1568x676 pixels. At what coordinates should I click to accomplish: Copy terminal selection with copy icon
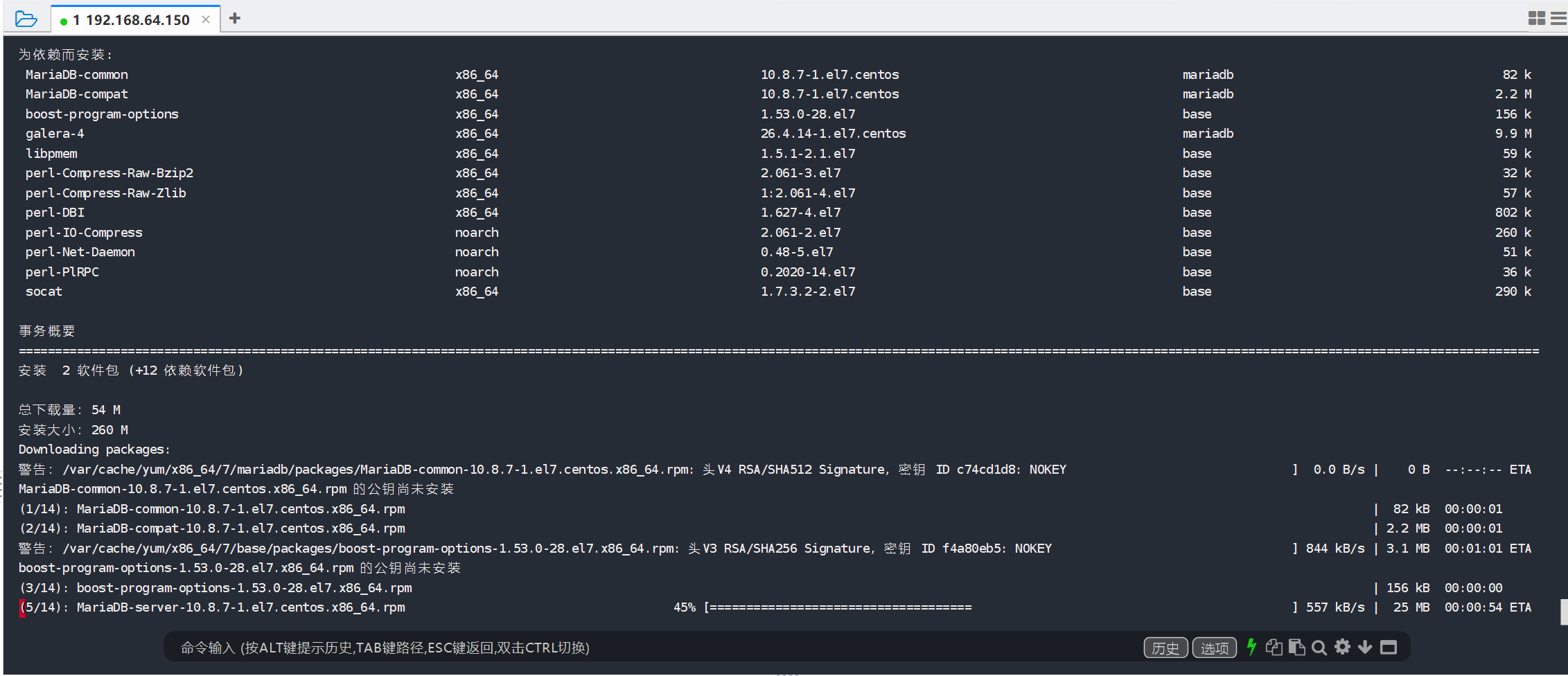(1274, 647)
